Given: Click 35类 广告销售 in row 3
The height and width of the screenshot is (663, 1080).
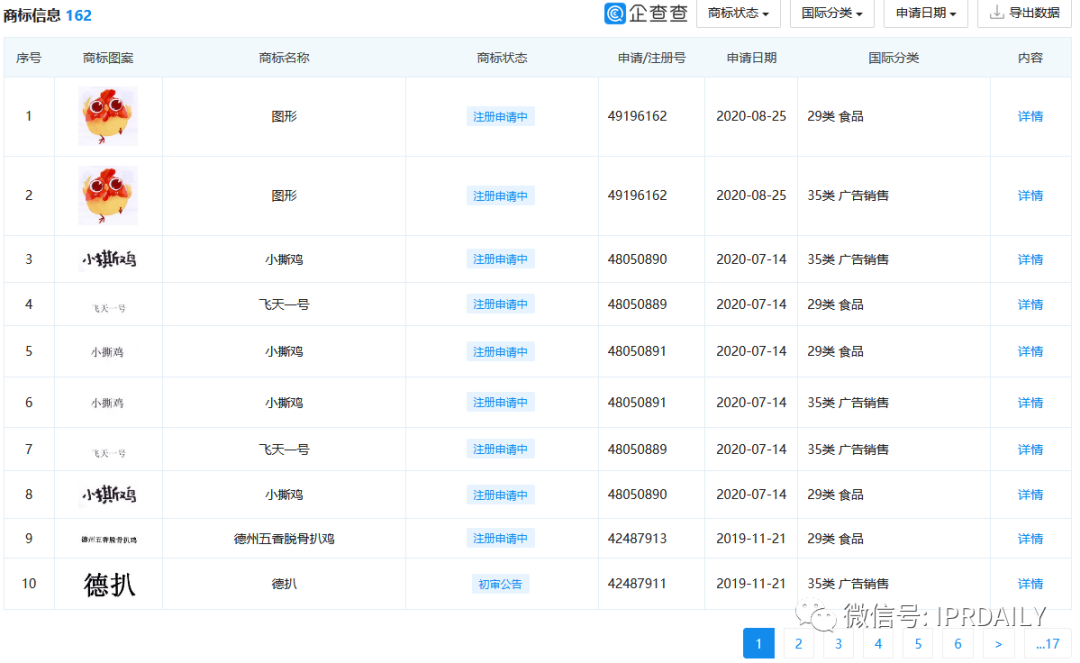Looking at the screenshot, I should [x=848, y=260].
